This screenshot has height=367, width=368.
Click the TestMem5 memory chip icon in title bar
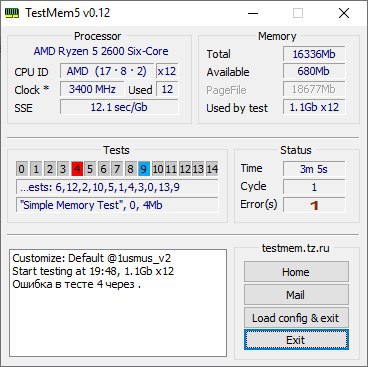point(12,13)
